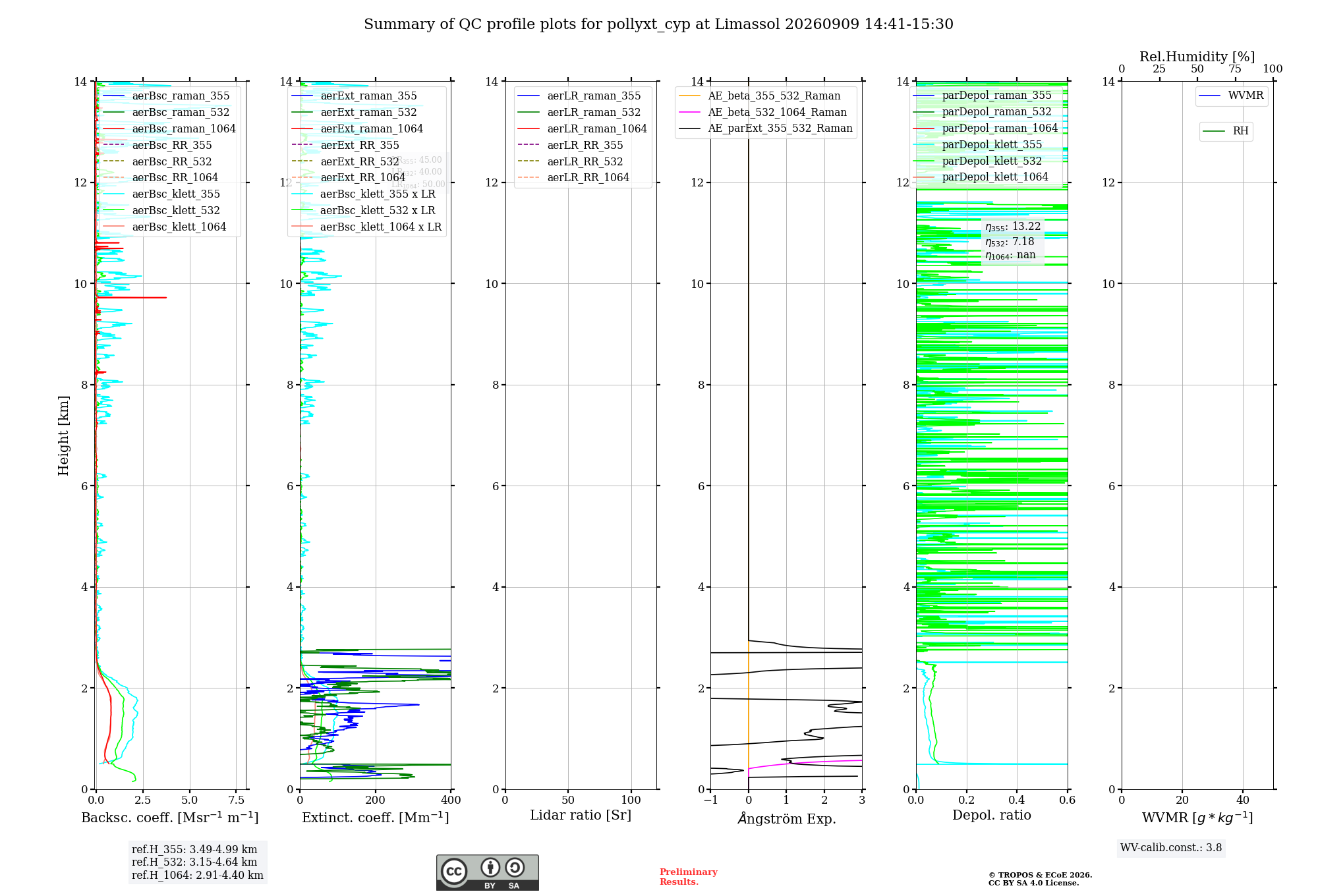The width and height of the screenshot is (1318, 896).
Task: Click the 7.5 tick on backscatter axis
Action: coord(237,800)
